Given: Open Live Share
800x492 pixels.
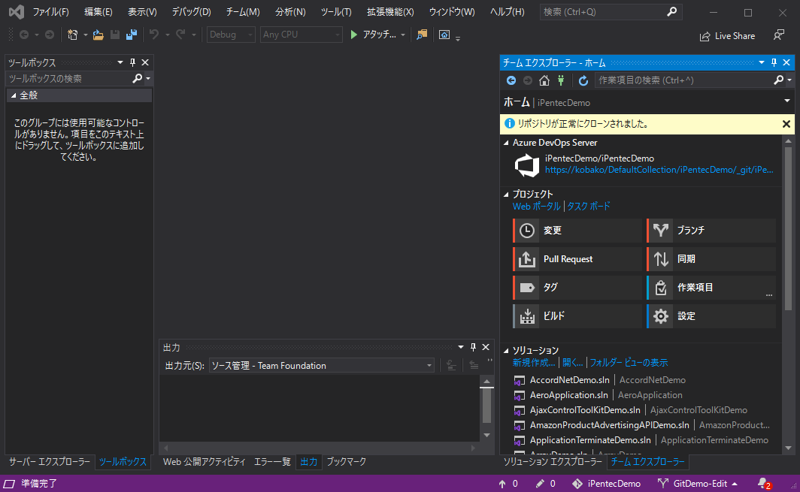Looking at the screenshot, I should [727, 36].
